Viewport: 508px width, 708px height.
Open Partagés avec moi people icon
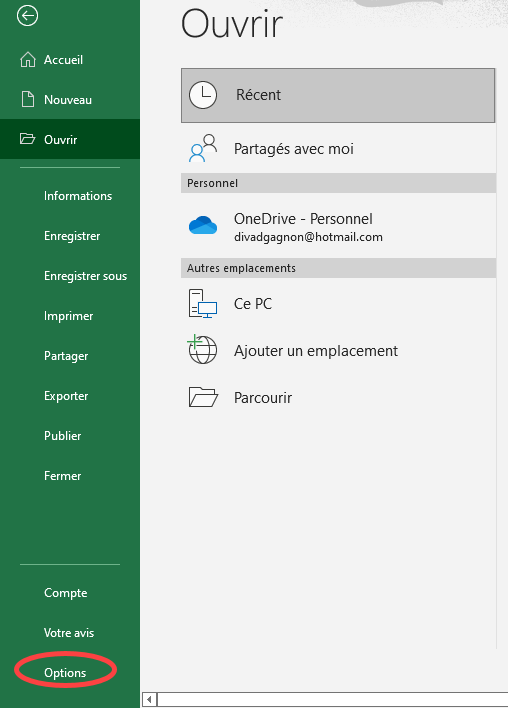[x=203, y=148]
